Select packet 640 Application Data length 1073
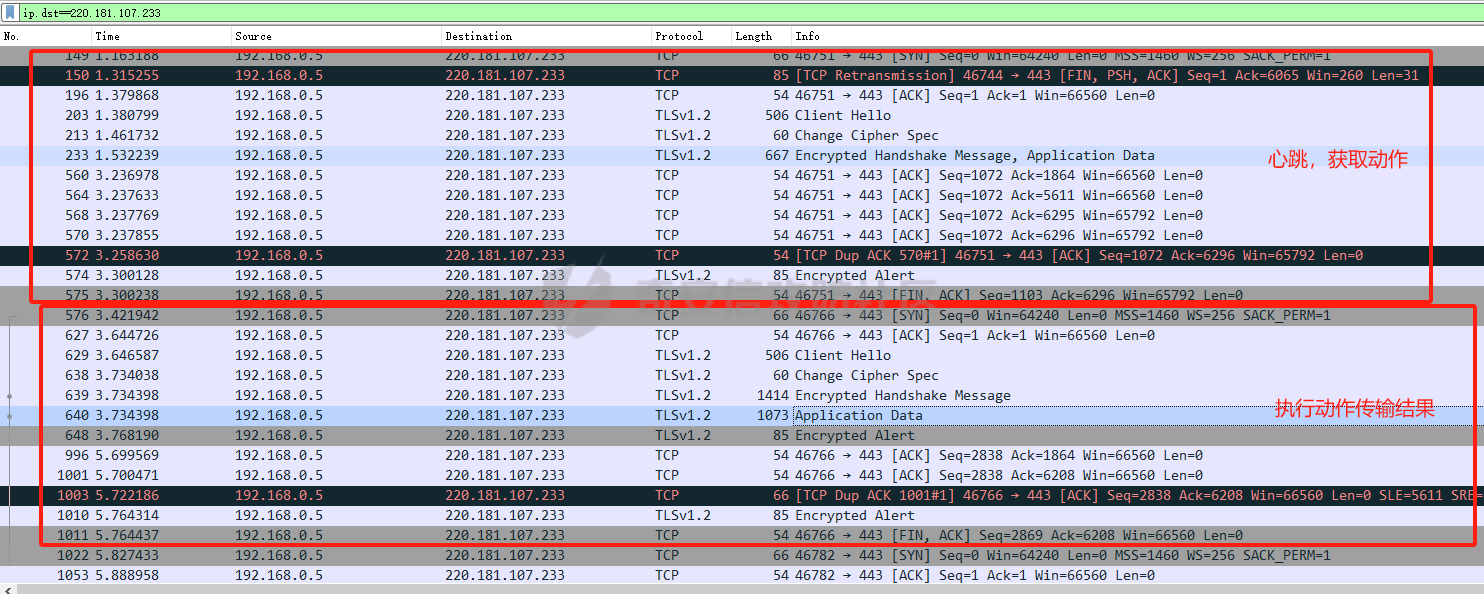Viewport: 1484px width, 594px height. coord(742,415)
